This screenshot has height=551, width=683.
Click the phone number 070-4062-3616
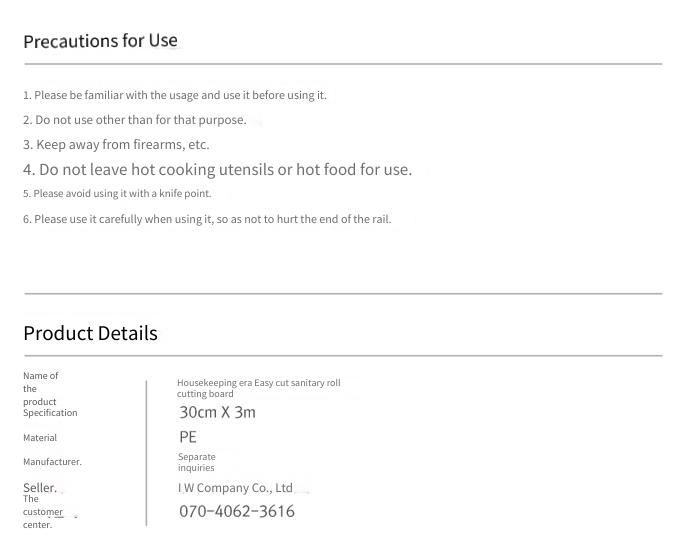237,511
